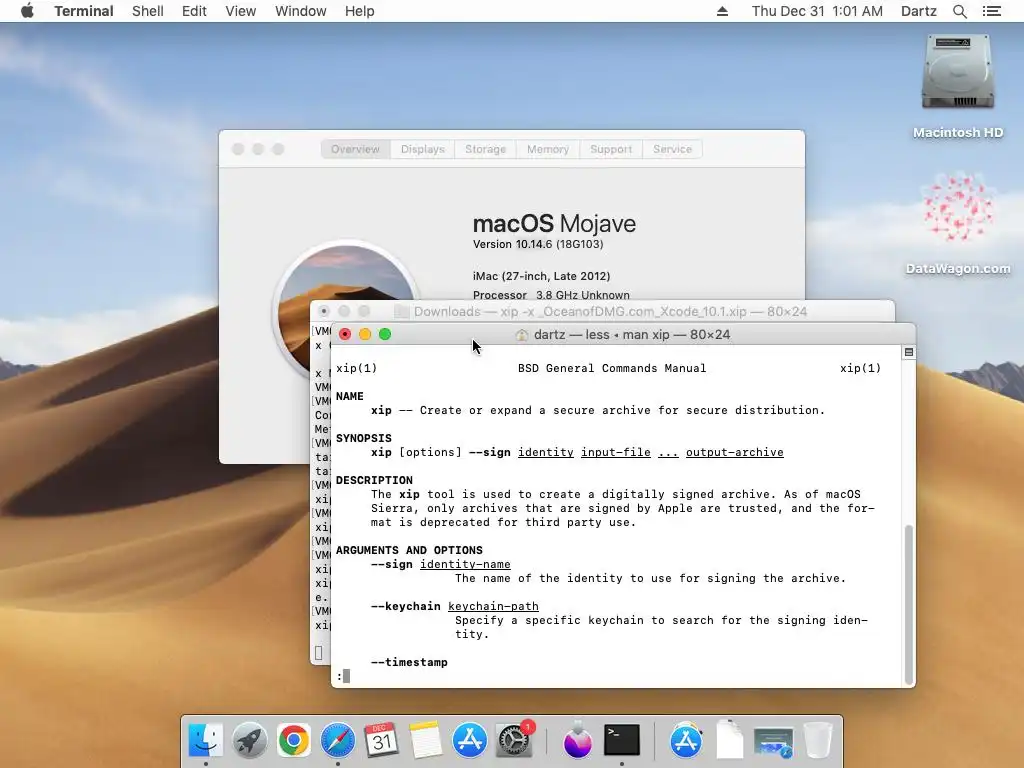The image size is (1024, 768).
Task: Click the NAME heading in the man page
Action: coord(349,396)
